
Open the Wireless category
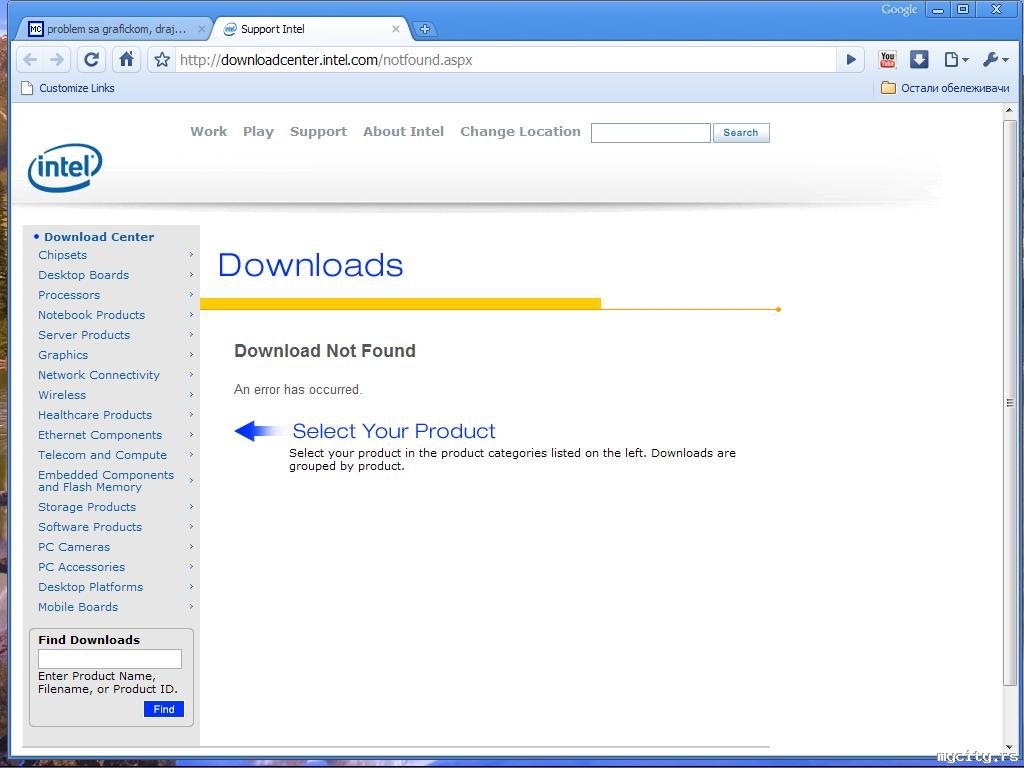[x=62, y=395]
